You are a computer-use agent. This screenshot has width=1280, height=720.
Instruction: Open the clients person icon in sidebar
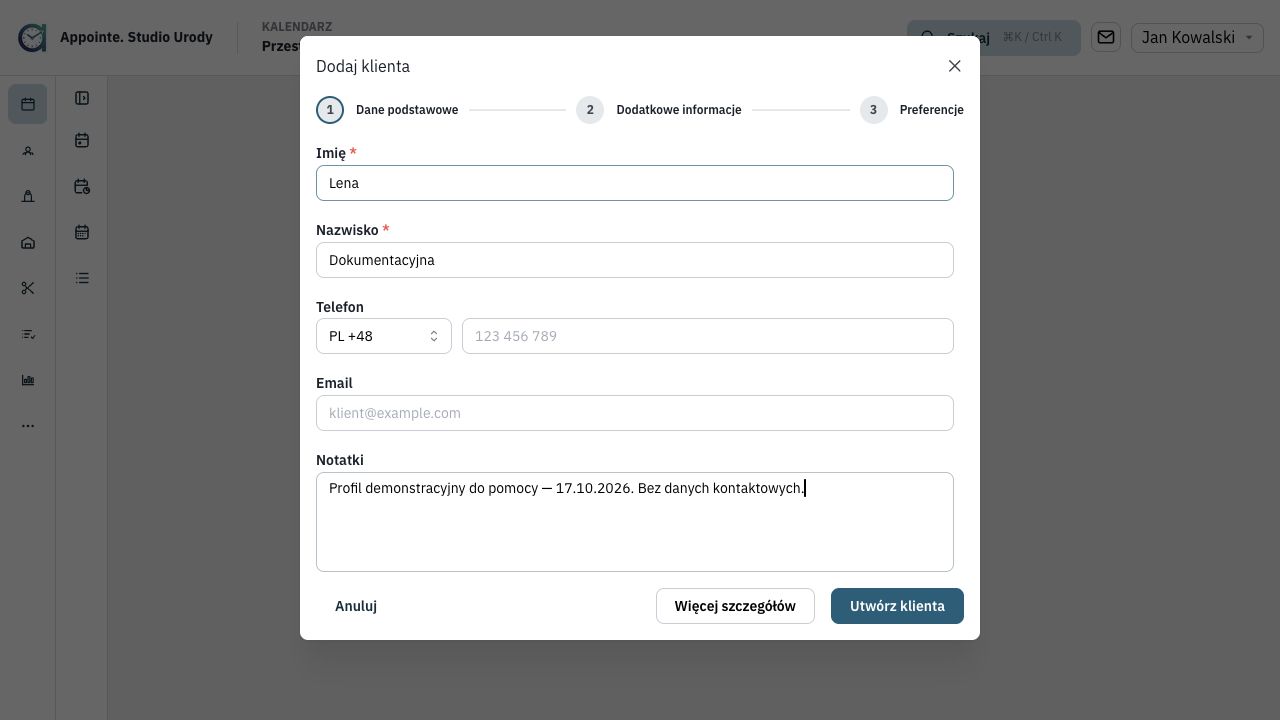28,150
